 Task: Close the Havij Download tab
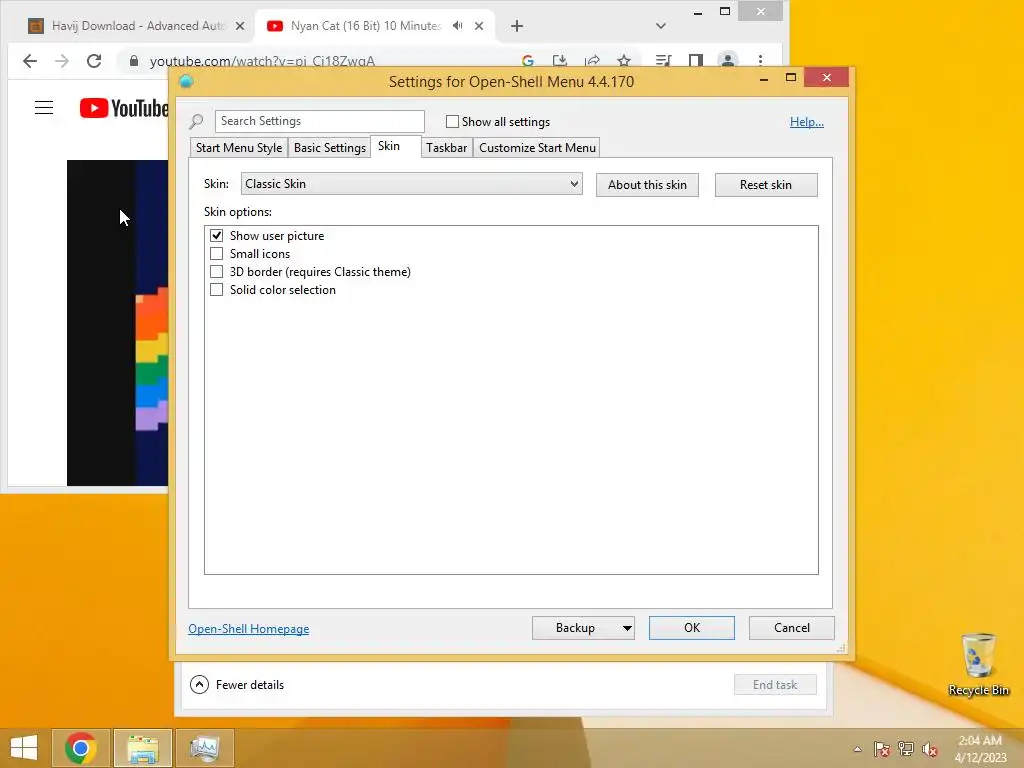pyautogui.click(x=240, y=26)
